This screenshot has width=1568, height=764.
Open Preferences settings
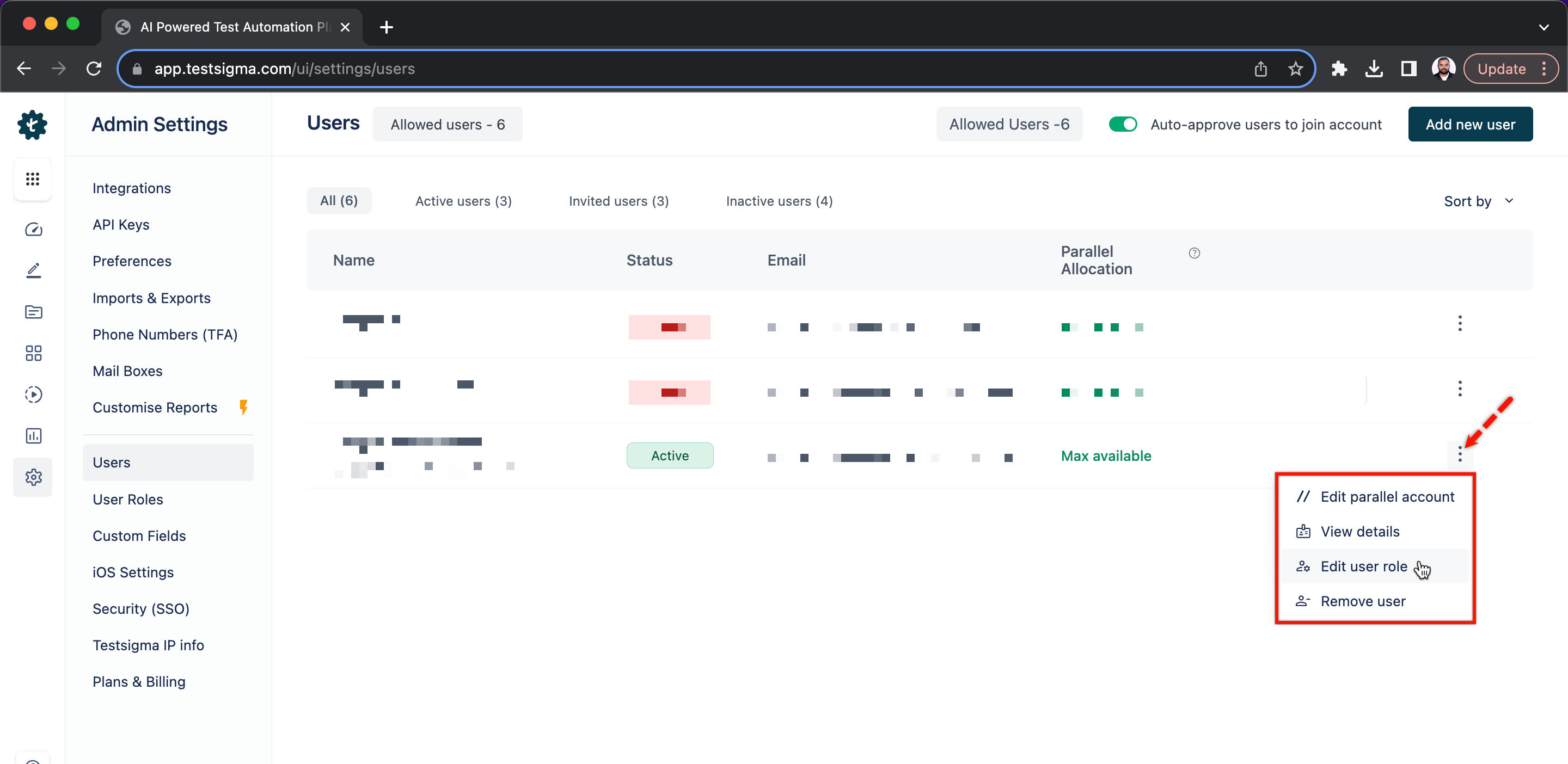(x=132, y=261)
